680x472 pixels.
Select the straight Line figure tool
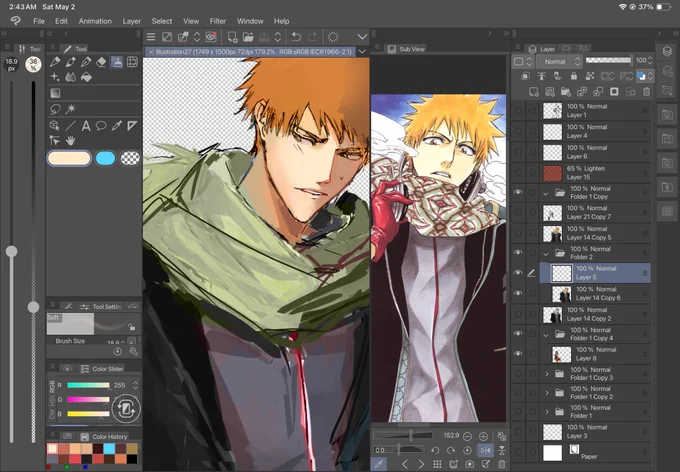[70, 126]
